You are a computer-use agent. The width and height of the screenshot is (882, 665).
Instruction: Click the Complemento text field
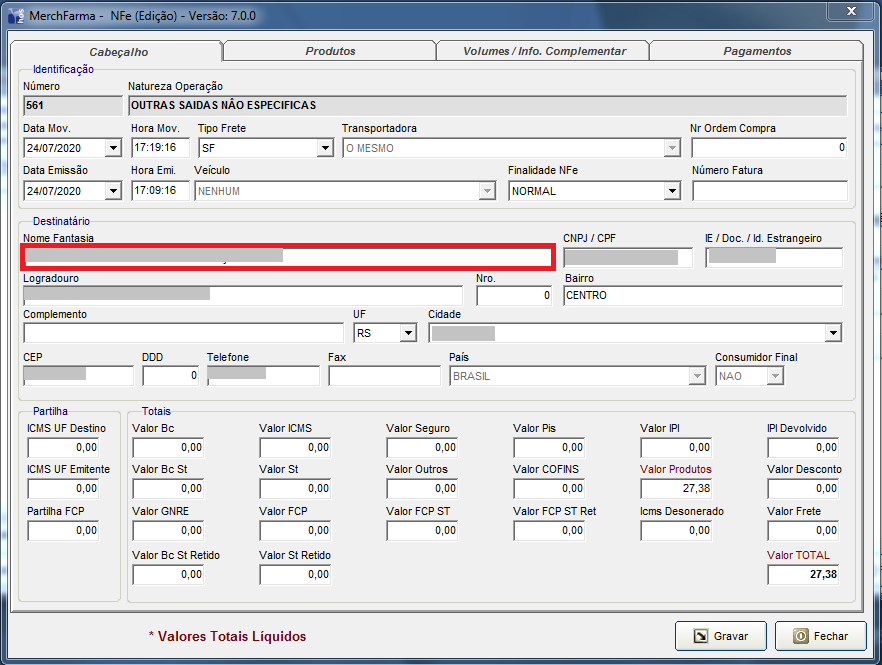point(183,333)
